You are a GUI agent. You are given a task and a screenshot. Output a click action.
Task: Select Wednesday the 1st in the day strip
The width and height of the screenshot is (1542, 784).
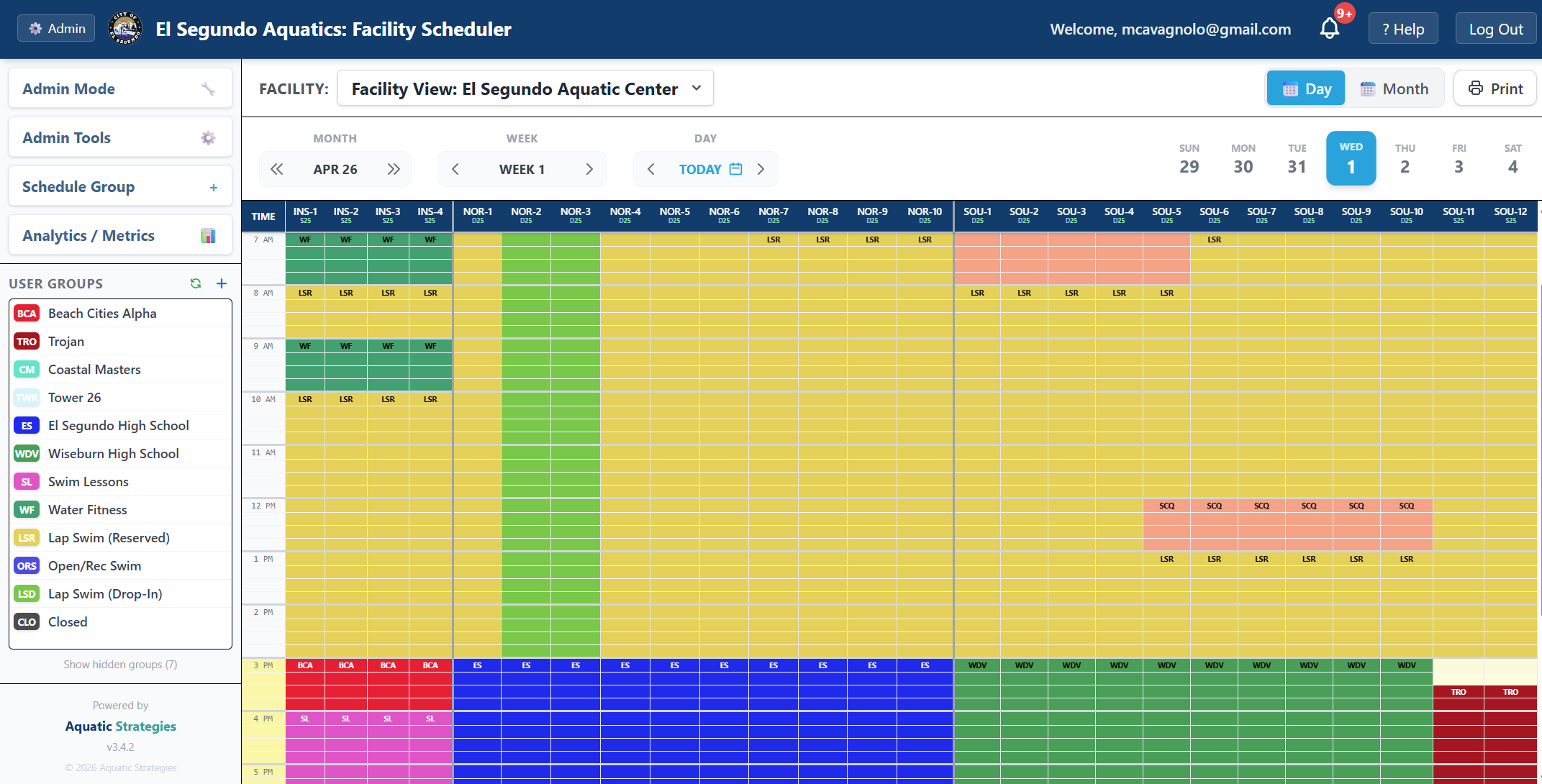1351,158
